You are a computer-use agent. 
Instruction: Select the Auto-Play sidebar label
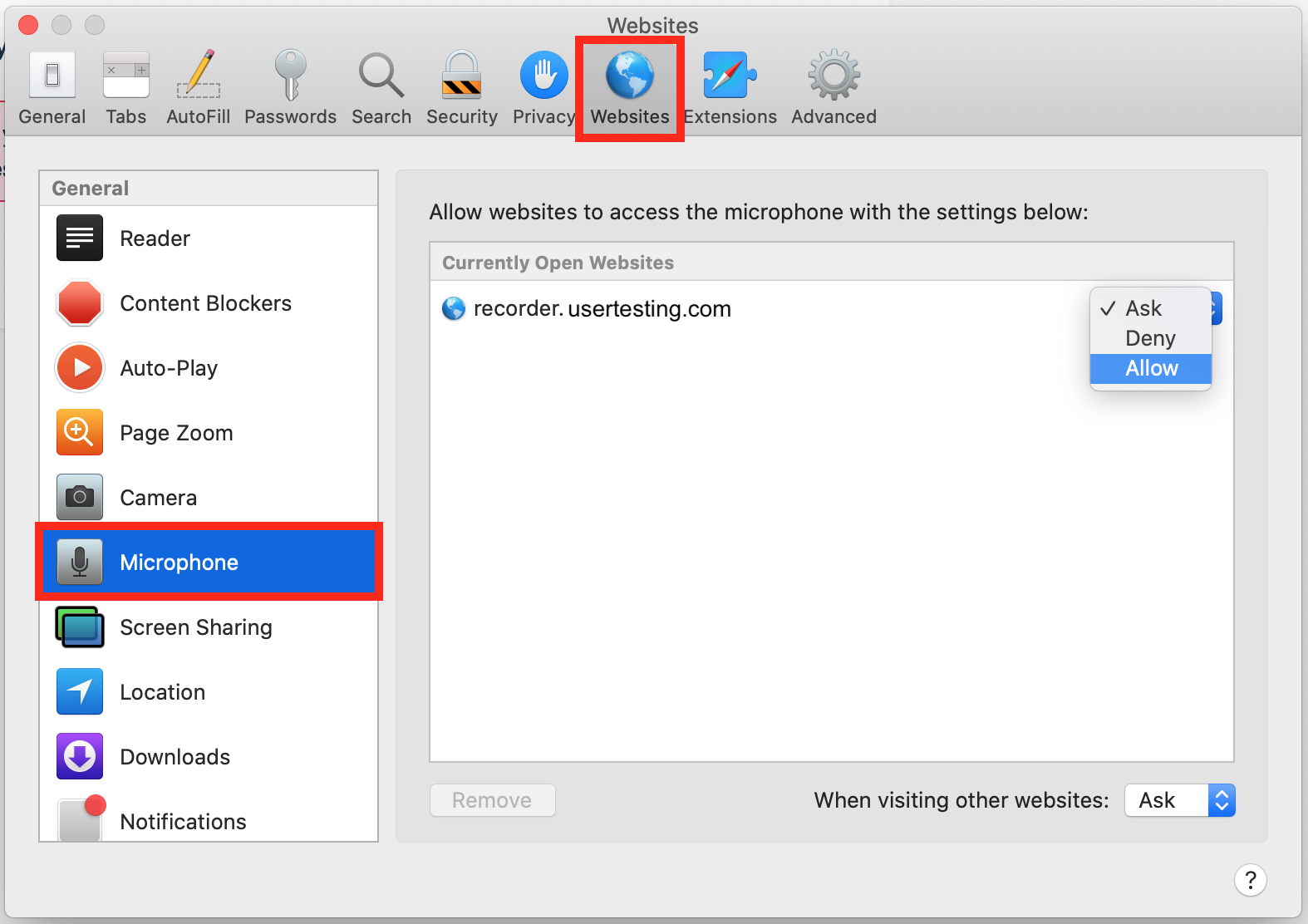point(169,368)
